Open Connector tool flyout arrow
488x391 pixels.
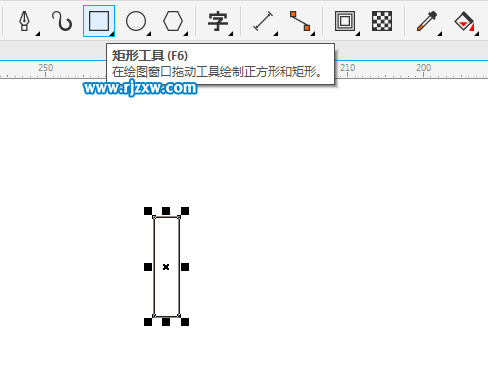(x=313, y=34)
